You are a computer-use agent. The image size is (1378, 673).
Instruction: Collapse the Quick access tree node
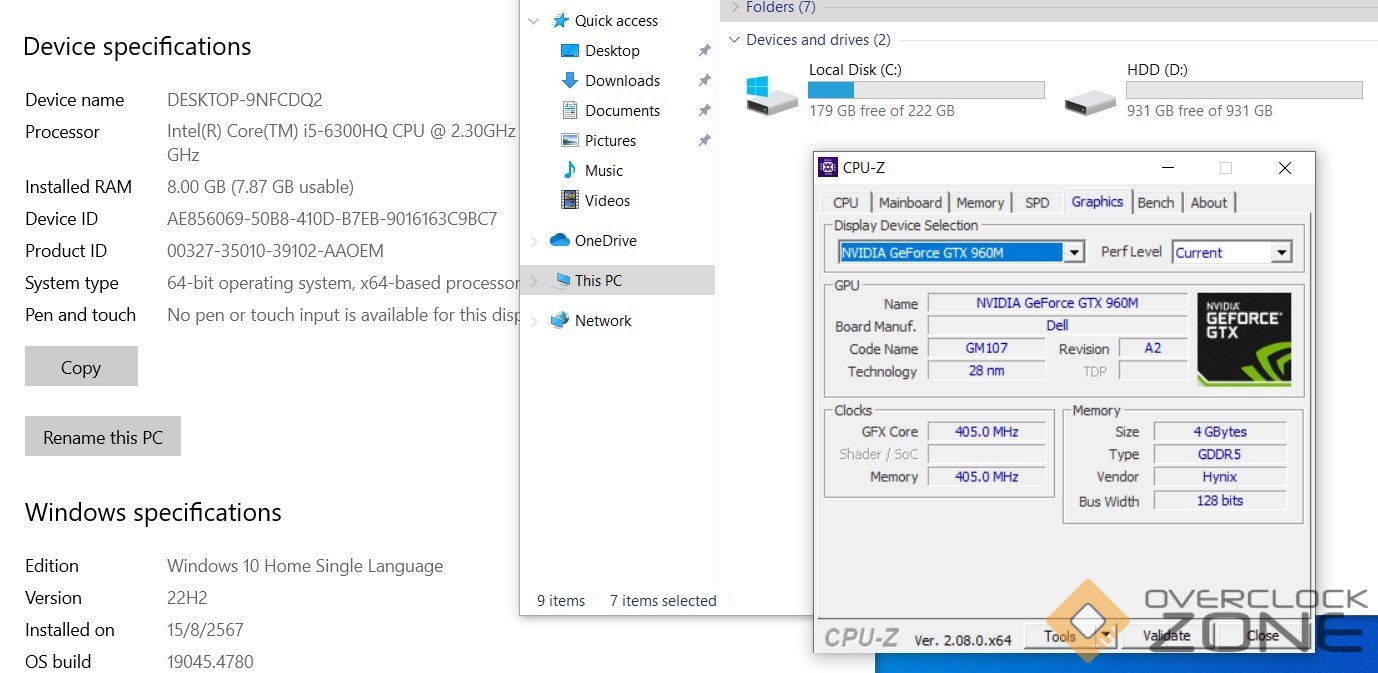pos(534,21)
